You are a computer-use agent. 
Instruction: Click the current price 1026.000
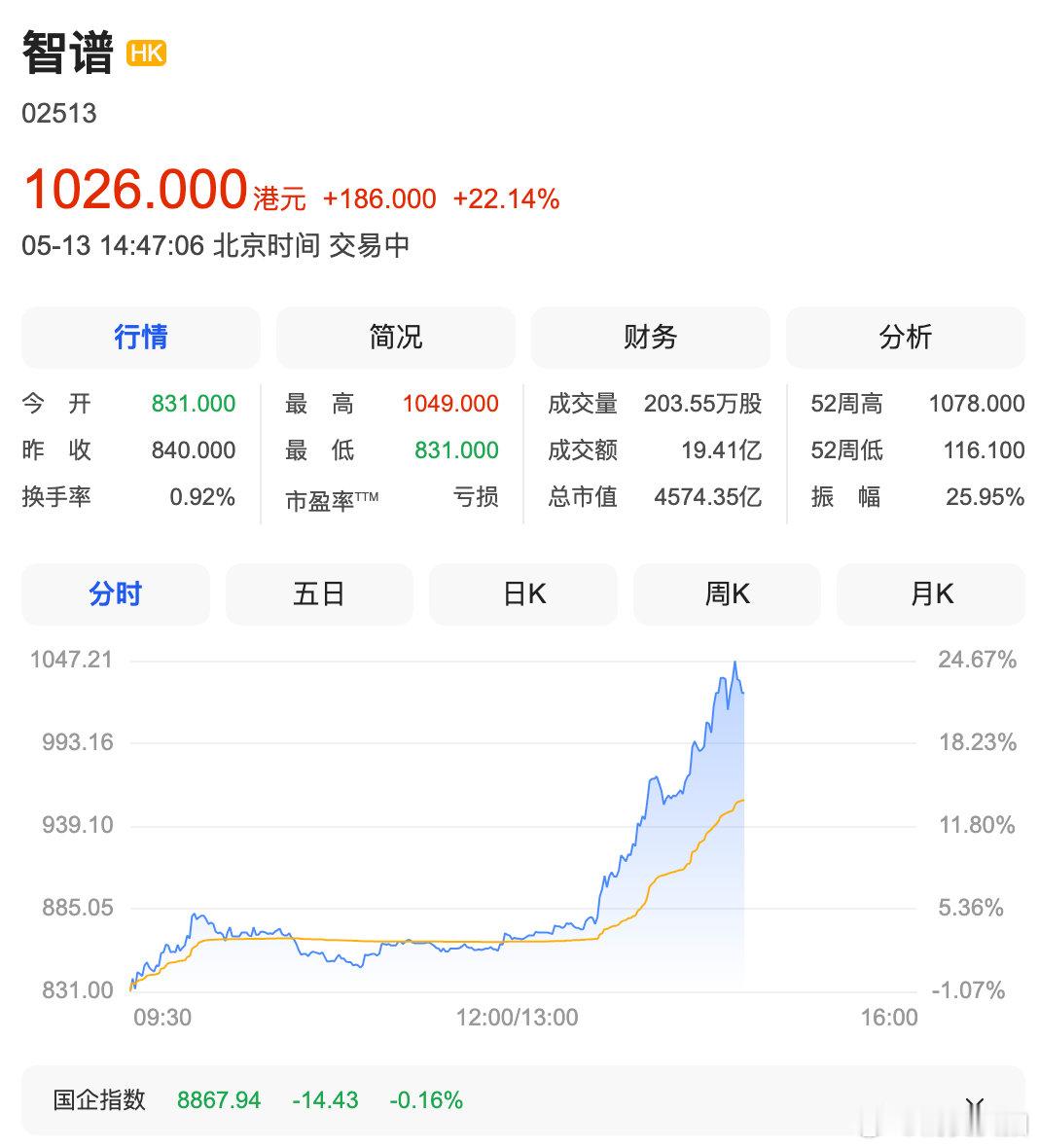point(136,189)
